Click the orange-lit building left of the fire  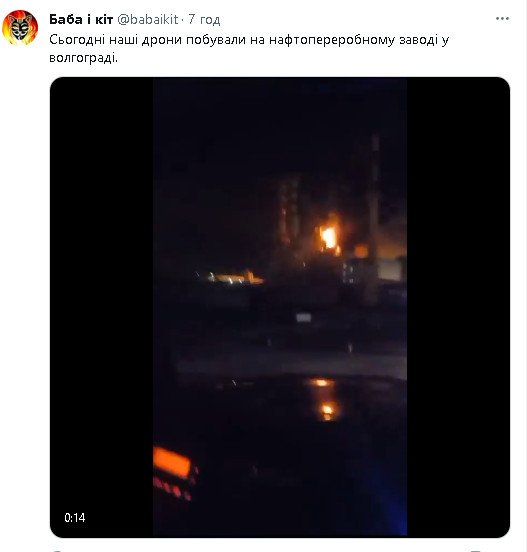tap(236, 278)
